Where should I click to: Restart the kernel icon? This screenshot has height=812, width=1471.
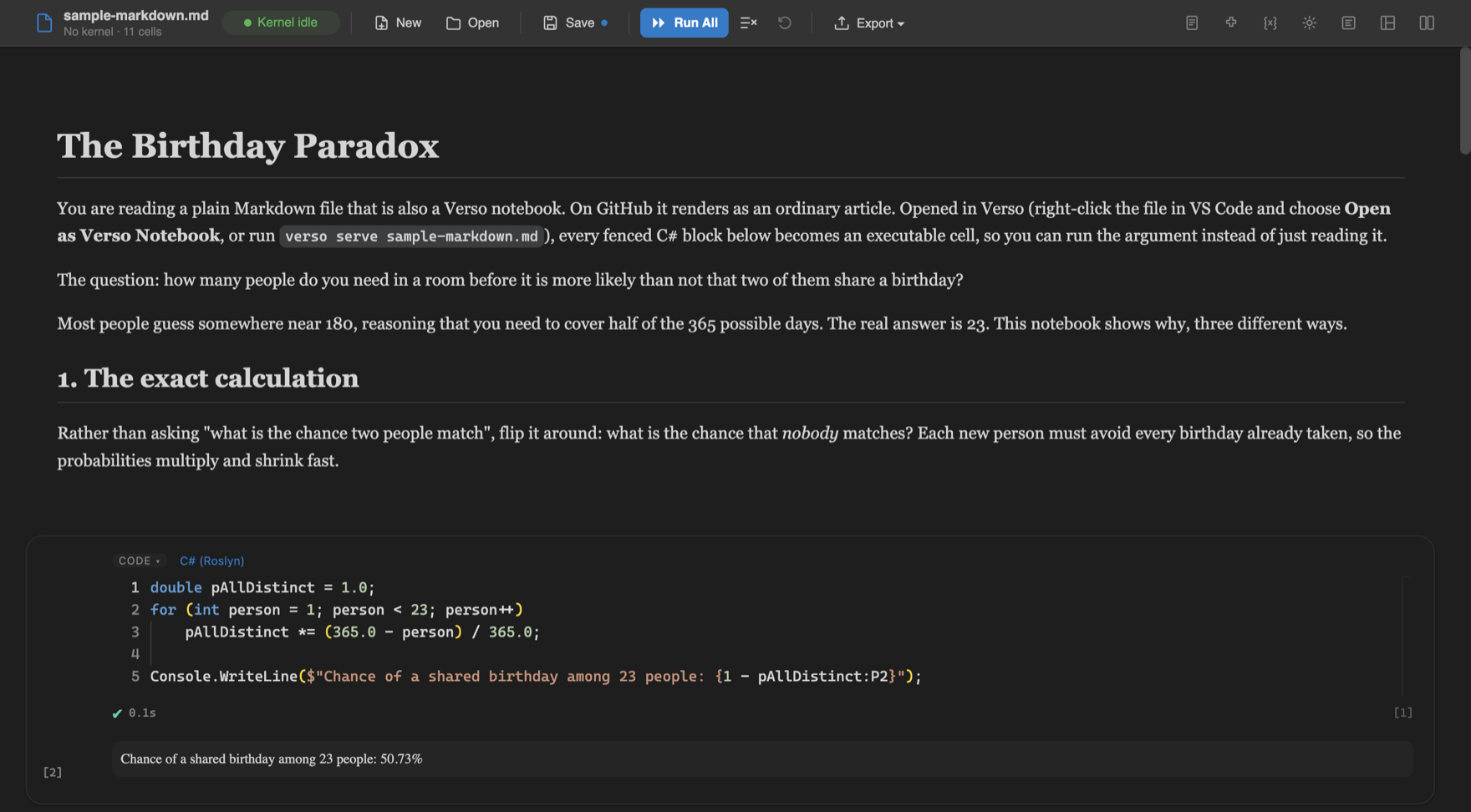[x=785, y=23]
